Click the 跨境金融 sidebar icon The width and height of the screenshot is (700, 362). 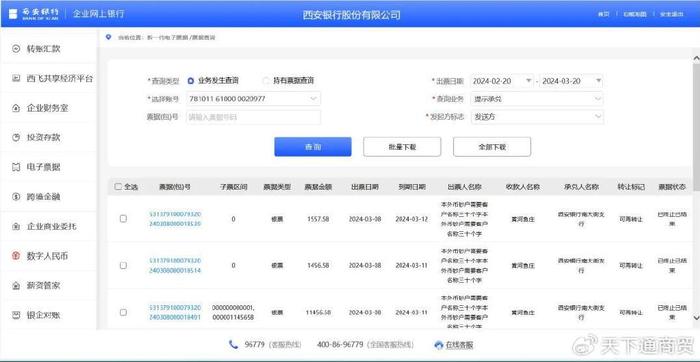(16, 196)
